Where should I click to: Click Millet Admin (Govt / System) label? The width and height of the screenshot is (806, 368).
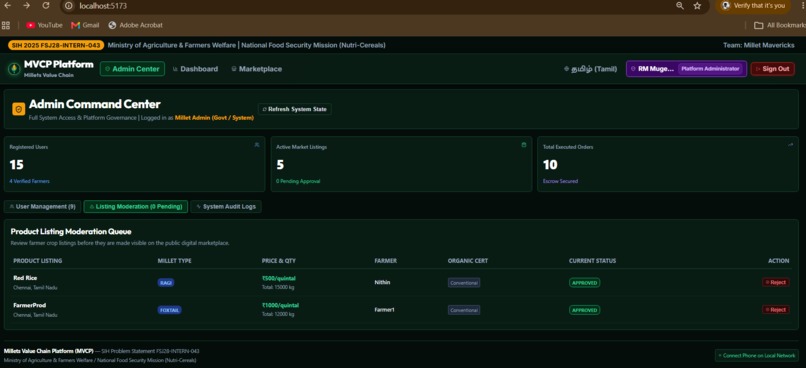[214, 118]
